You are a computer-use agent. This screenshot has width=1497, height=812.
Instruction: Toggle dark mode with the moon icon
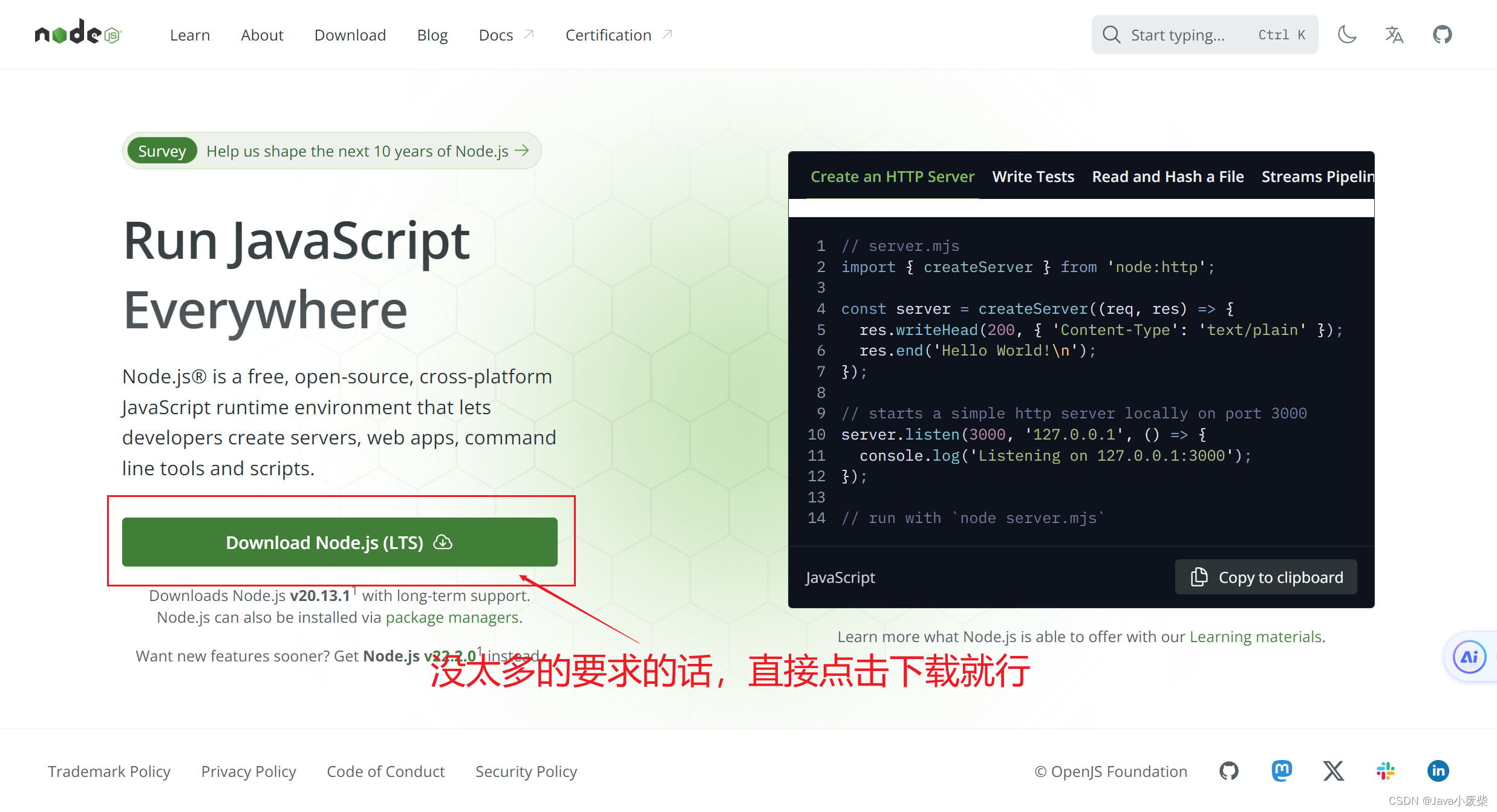(x=1347, y=34)
